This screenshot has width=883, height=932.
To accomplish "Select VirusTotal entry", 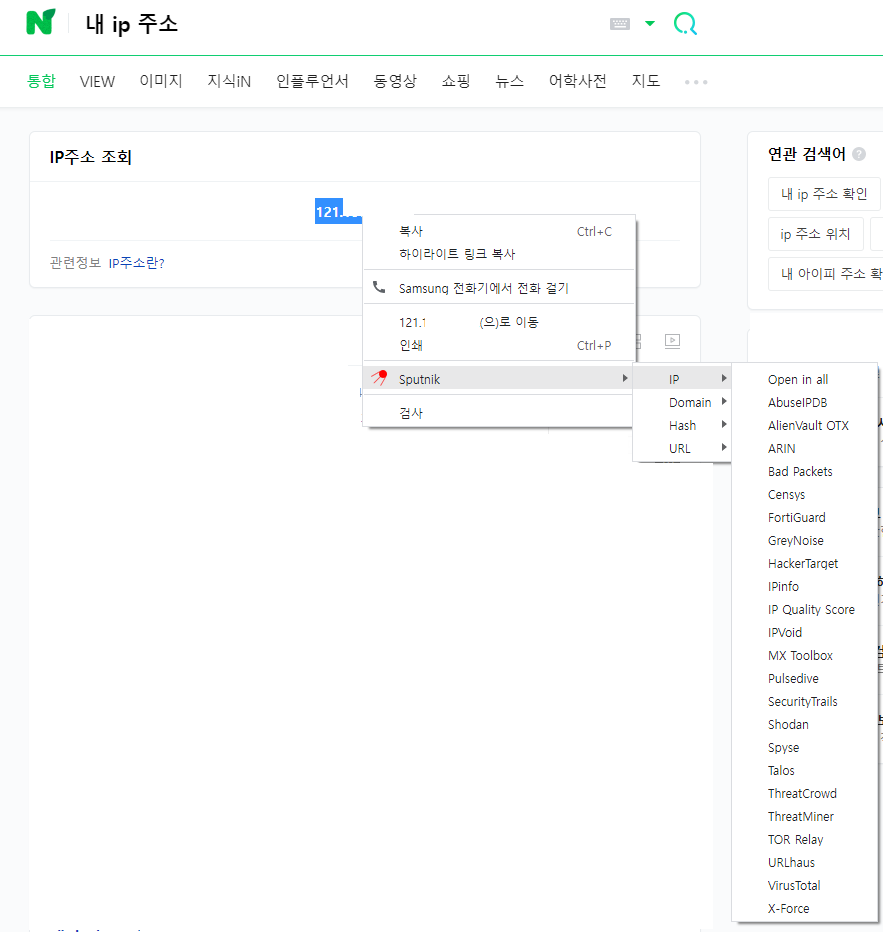I will coord(805,886).
